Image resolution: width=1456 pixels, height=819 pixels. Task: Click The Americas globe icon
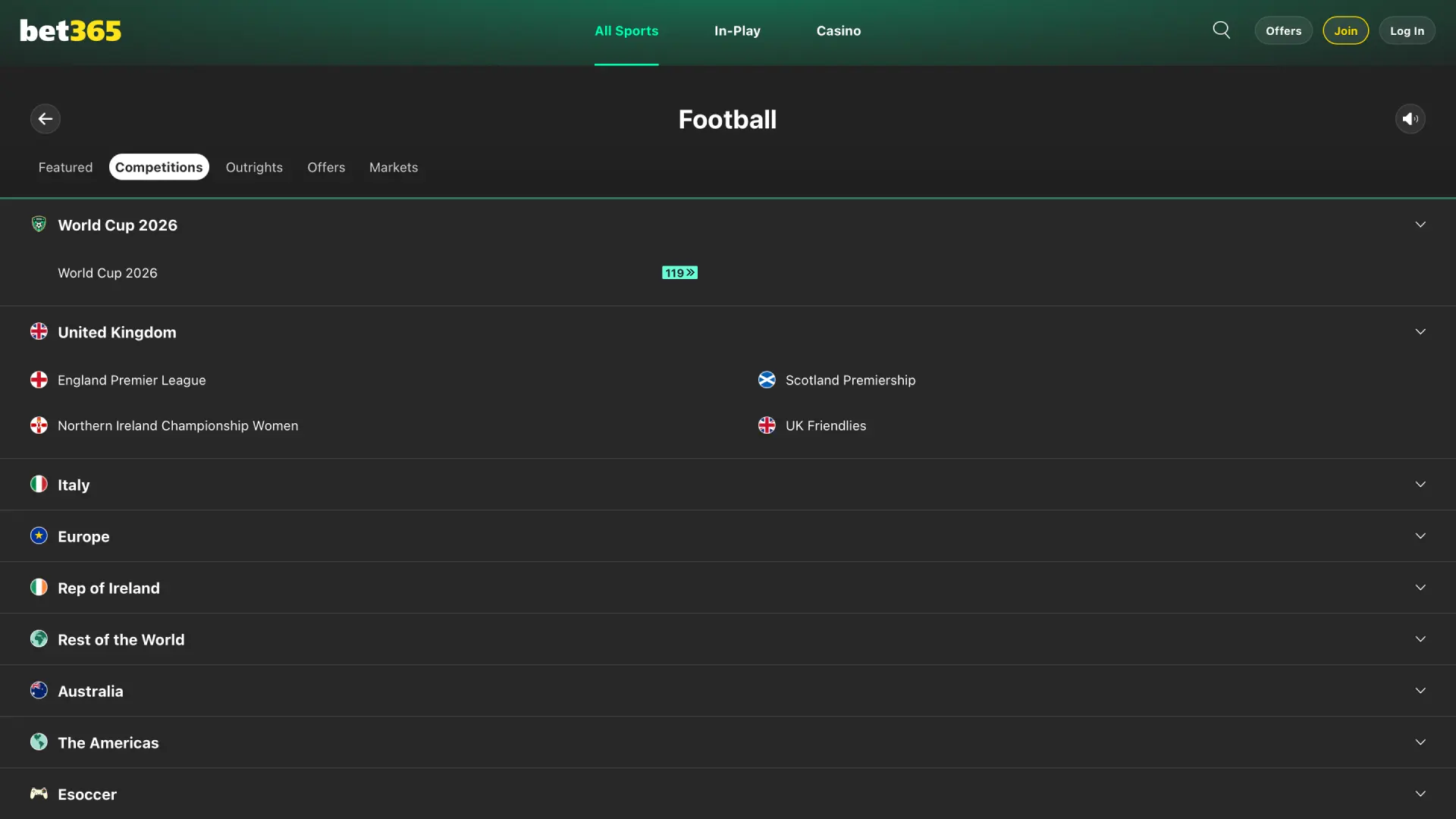click(39, 742)
